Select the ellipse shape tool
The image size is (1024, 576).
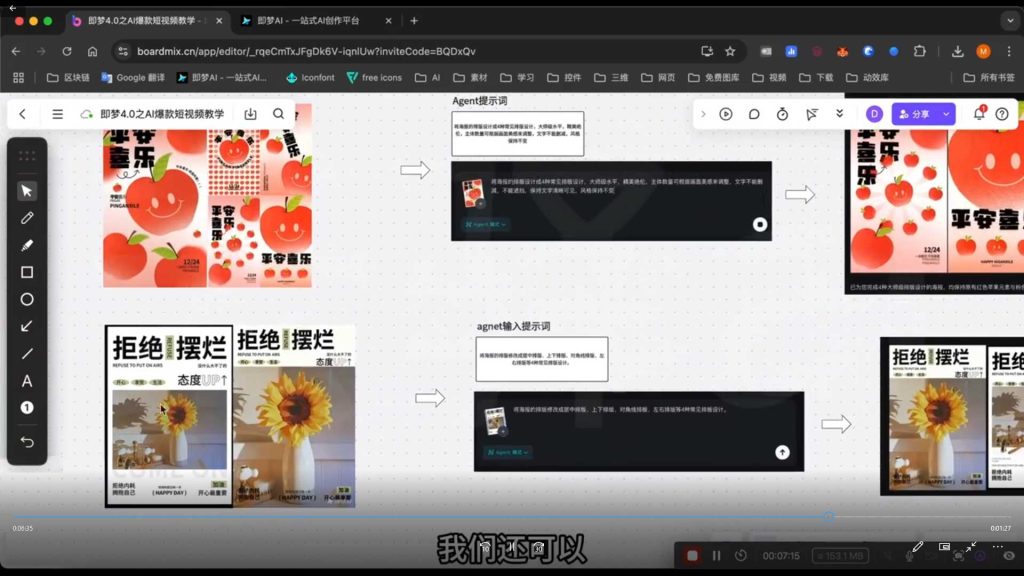pos(27,299)
